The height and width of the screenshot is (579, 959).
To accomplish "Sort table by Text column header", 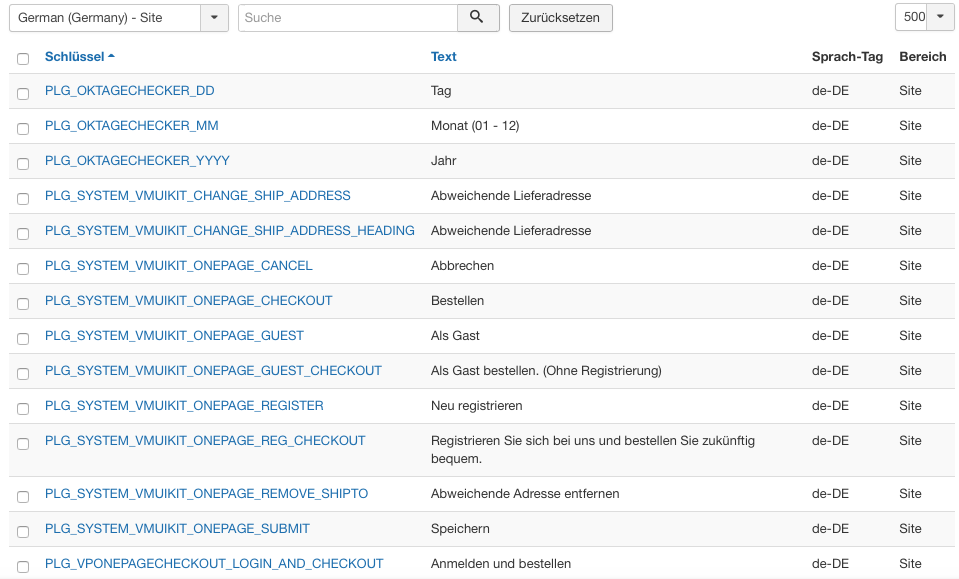I will pos(443,57).
